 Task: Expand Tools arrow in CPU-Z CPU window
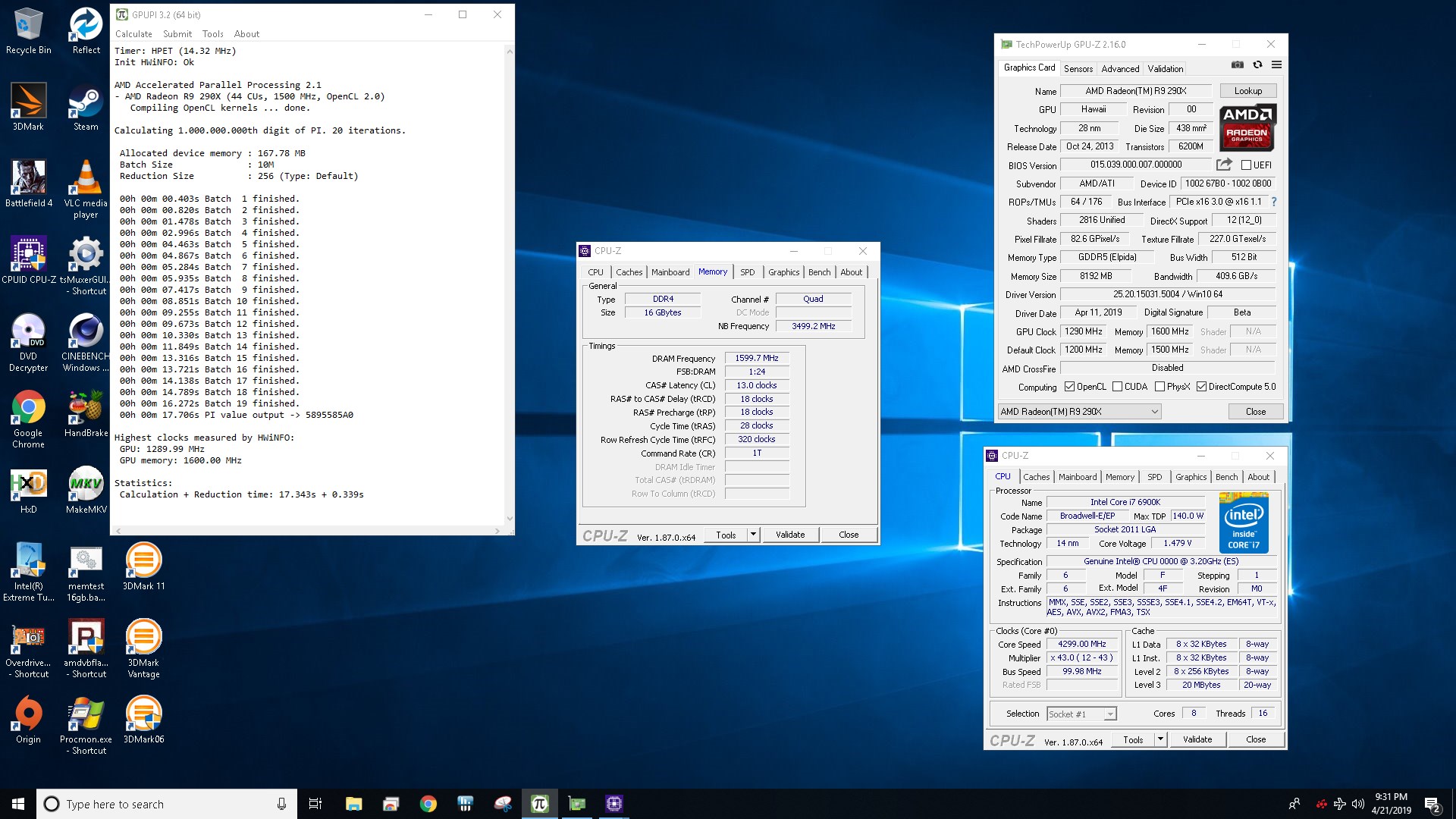[1160, 739]
